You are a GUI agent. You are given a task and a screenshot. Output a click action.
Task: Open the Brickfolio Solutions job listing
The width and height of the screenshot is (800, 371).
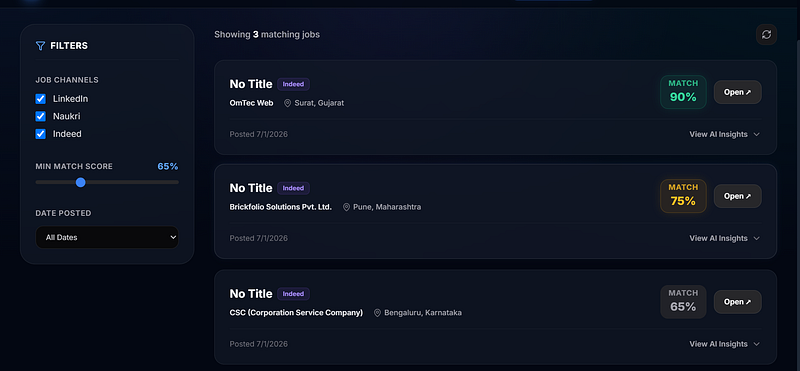click(737, 196)
